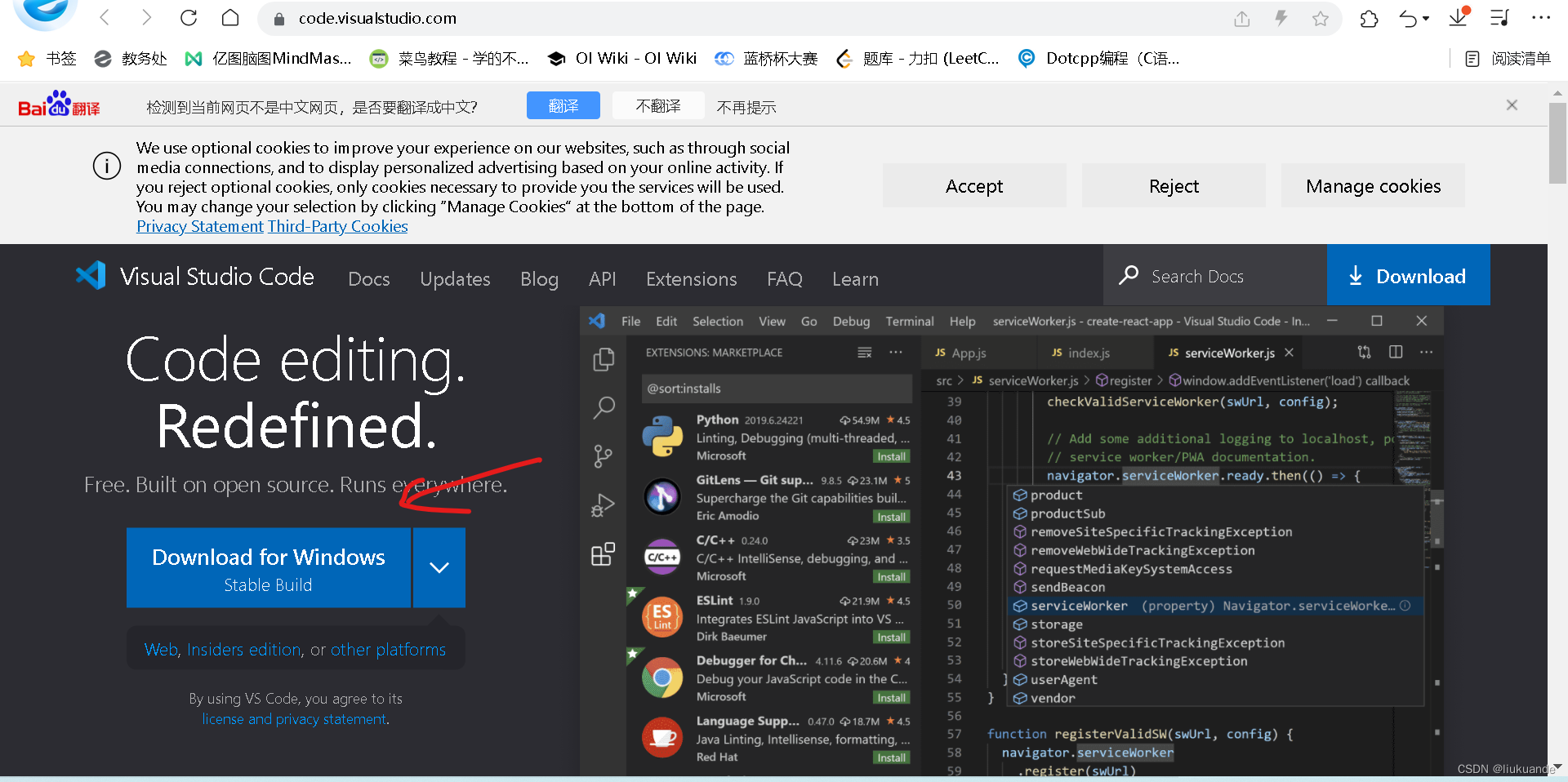This screenshot has height=782, width=1568.
Task: Expand the download options dropdown arrow
Action: coord(439,567)
